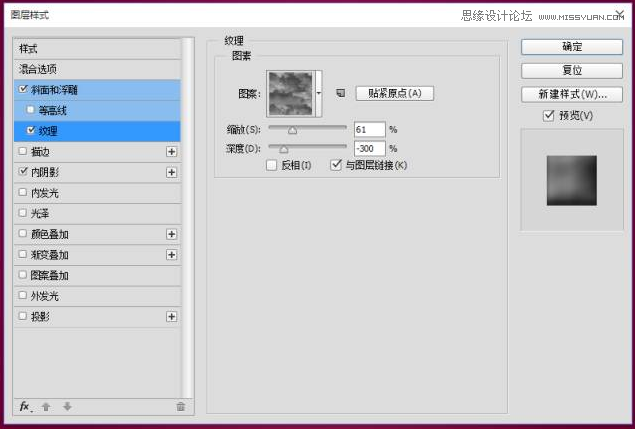Click the move effect down arrow icon
Image resolution: width=635 pixels, height=429 pixels.
pos(67,406)
